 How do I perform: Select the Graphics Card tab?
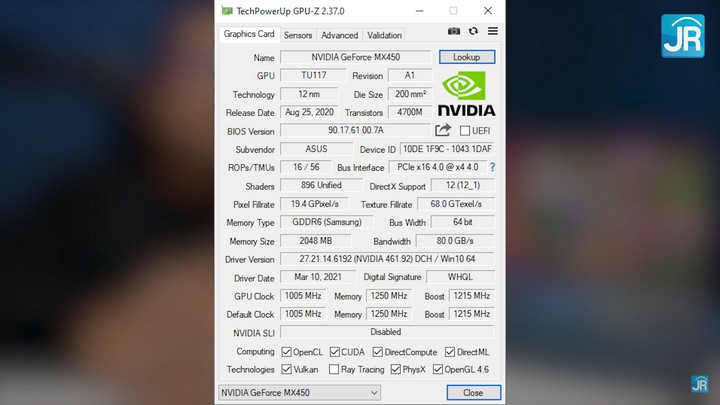(249, 34)
